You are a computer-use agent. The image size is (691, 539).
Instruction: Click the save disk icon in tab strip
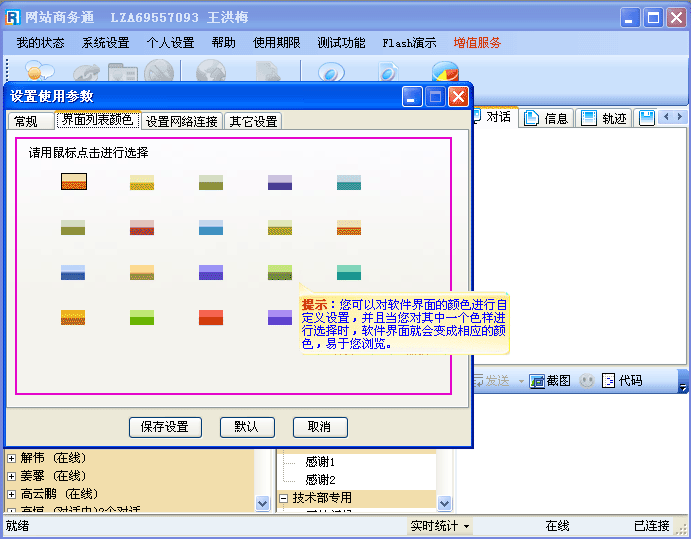point(647,118)
